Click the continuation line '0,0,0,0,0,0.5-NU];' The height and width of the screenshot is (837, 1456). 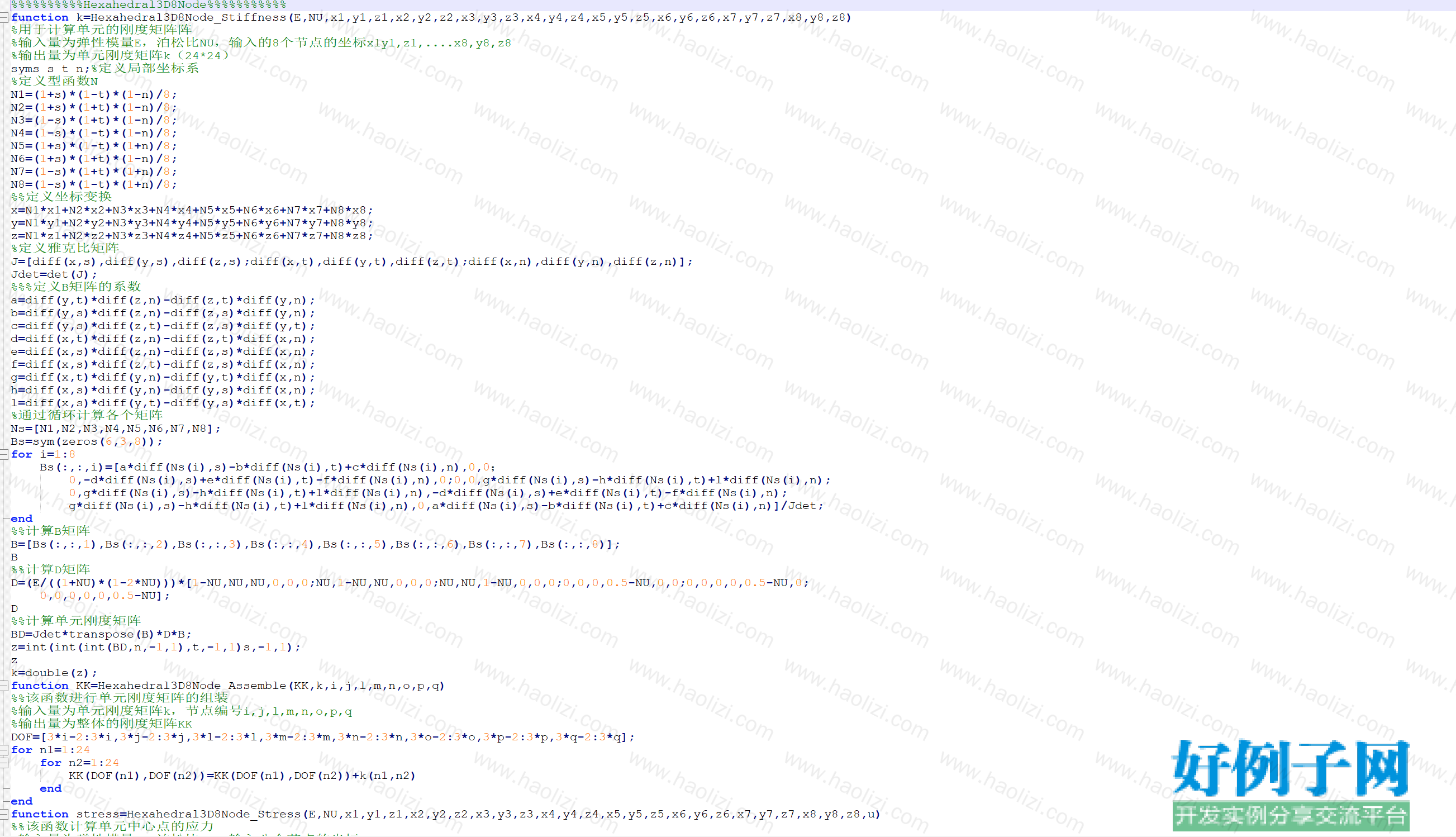[105, 596]
